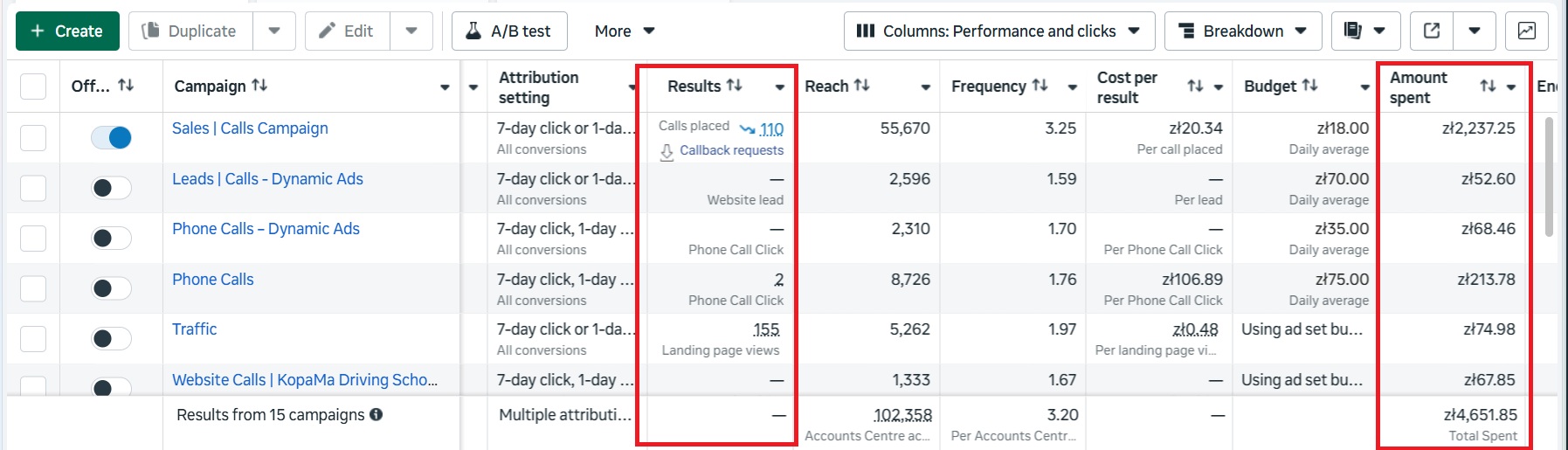Sort by the Results column arrows

pos(735,86)
